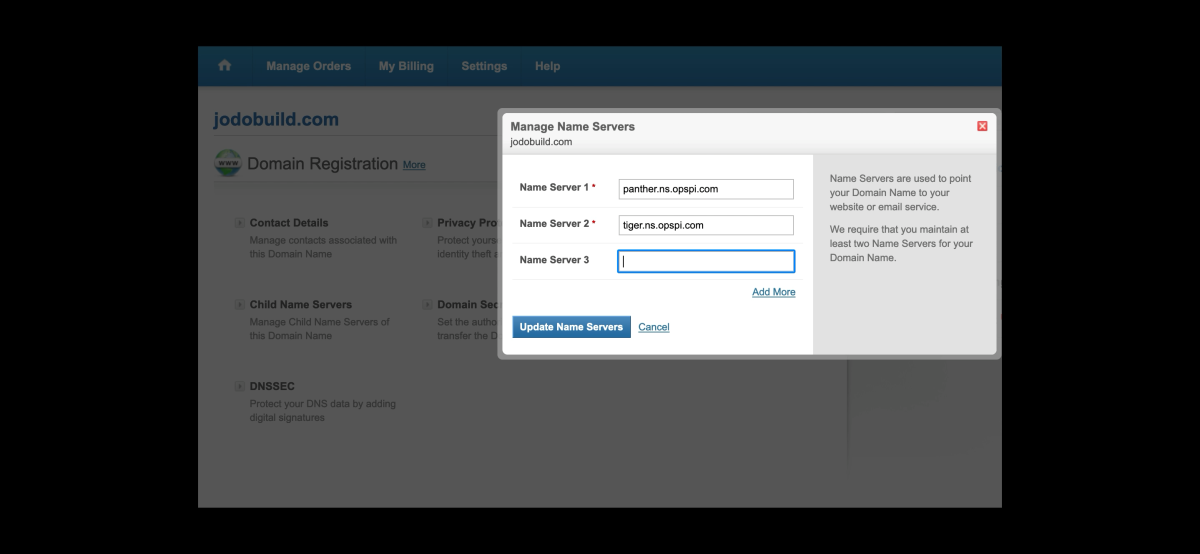Click the Add More link
1200x554 pixels.
(x=774, y=292)
